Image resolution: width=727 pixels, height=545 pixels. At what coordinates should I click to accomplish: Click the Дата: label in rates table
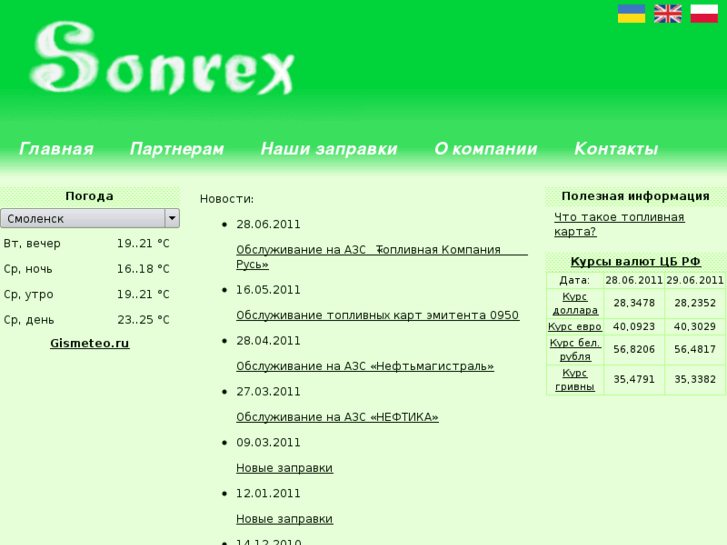coord(575,280)
